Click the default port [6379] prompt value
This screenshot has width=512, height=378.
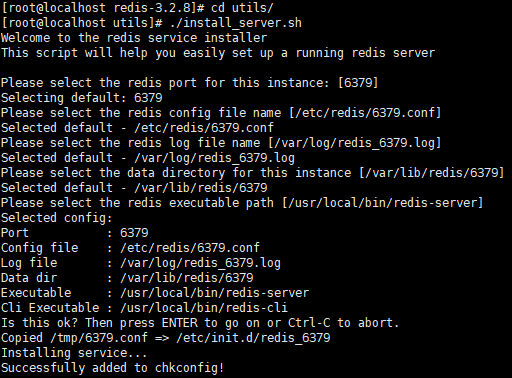pyautogui.click(x=358, y=83)
